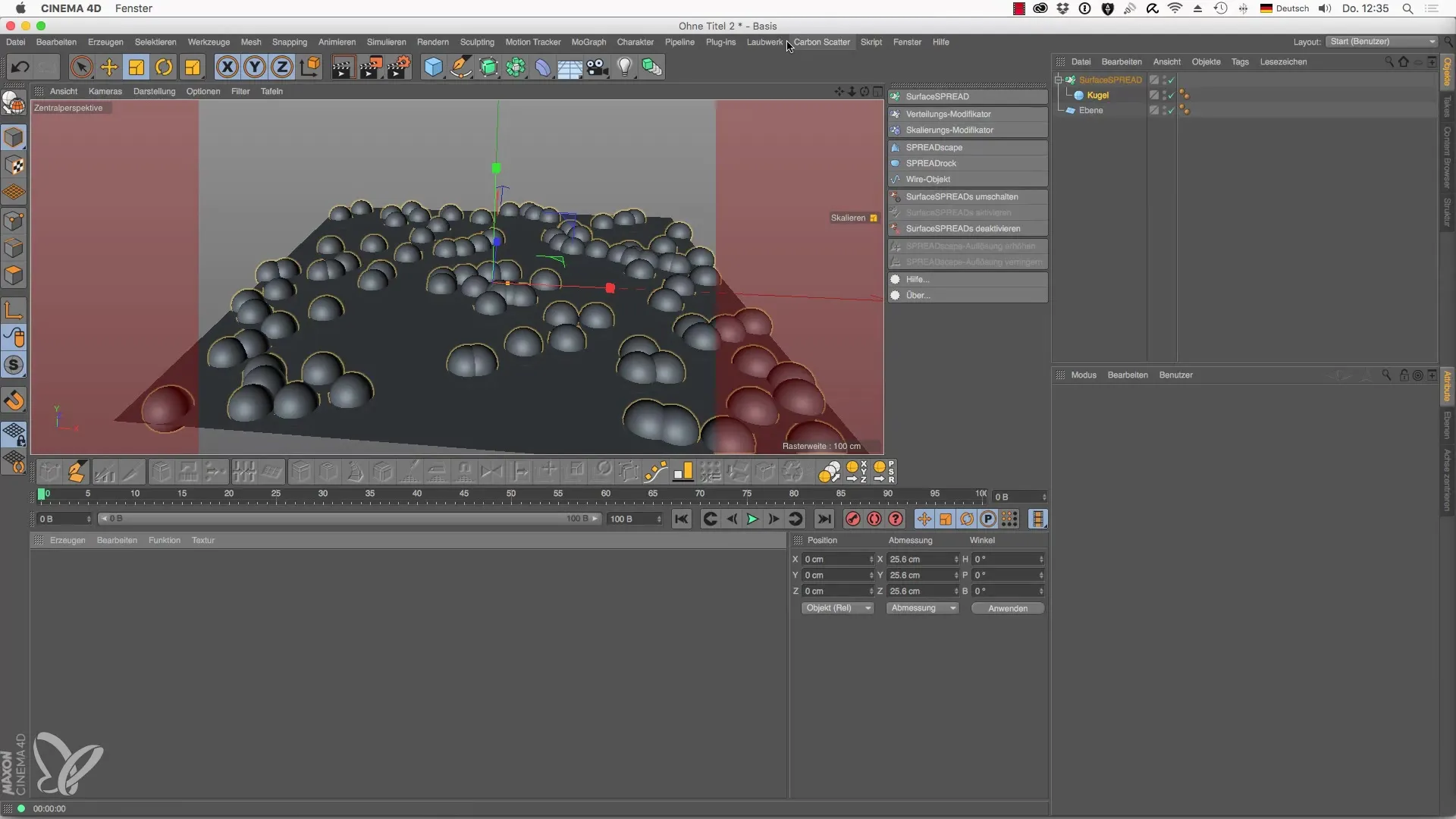Step the 100 B end frame spinner

(x=659, y=519)
